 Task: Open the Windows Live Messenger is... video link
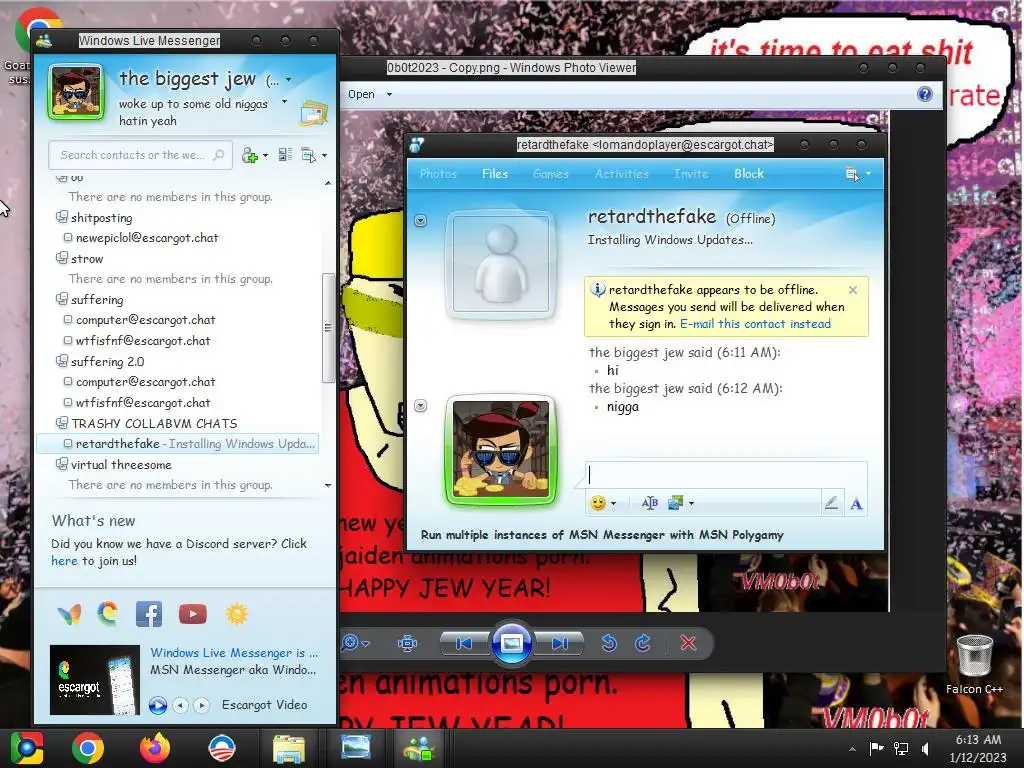pyautogui.click(x=234, y=653)
